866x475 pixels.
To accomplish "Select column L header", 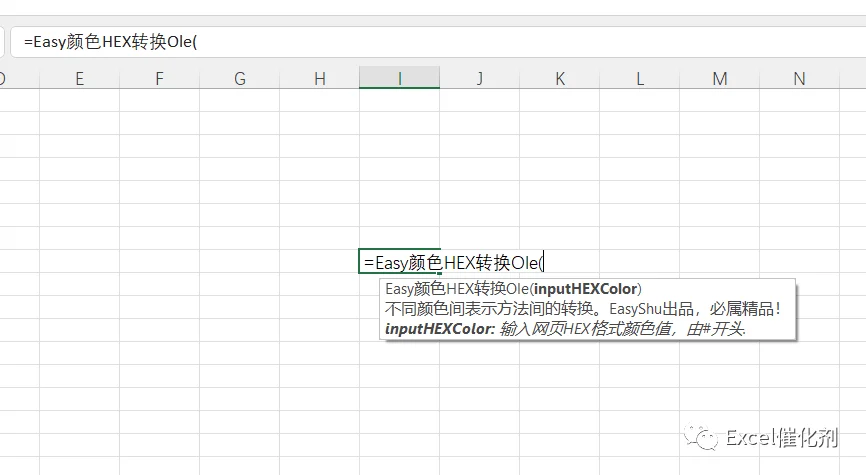I will 640,78.
